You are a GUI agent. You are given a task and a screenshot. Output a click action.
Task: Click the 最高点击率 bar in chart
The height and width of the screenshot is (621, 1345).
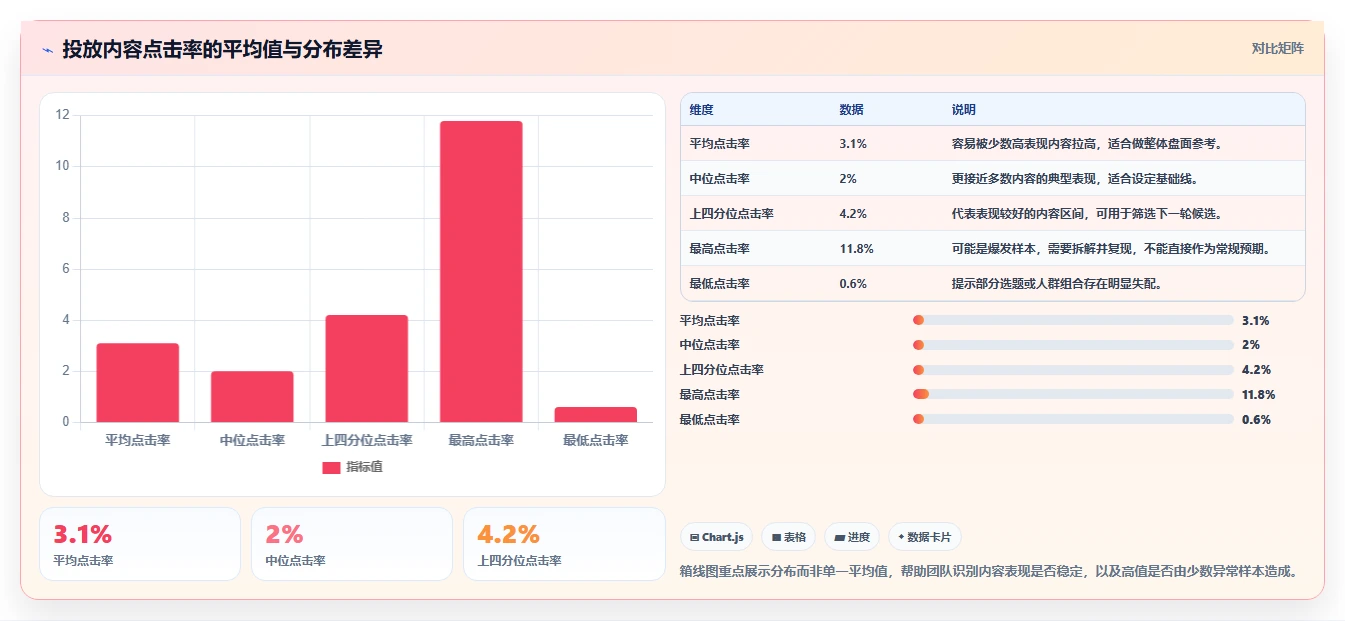(481, 272)
